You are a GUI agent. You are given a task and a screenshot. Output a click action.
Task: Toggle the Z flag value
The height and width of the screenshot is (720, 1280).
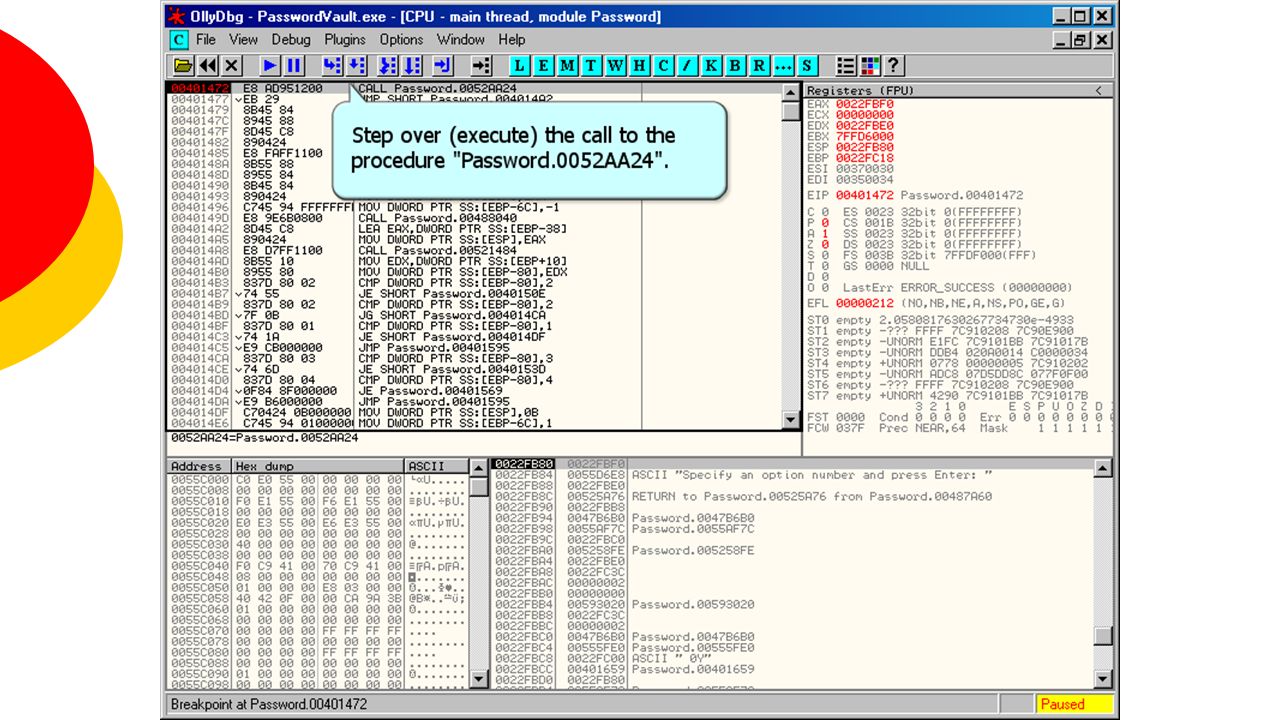(x=825, y=243)
